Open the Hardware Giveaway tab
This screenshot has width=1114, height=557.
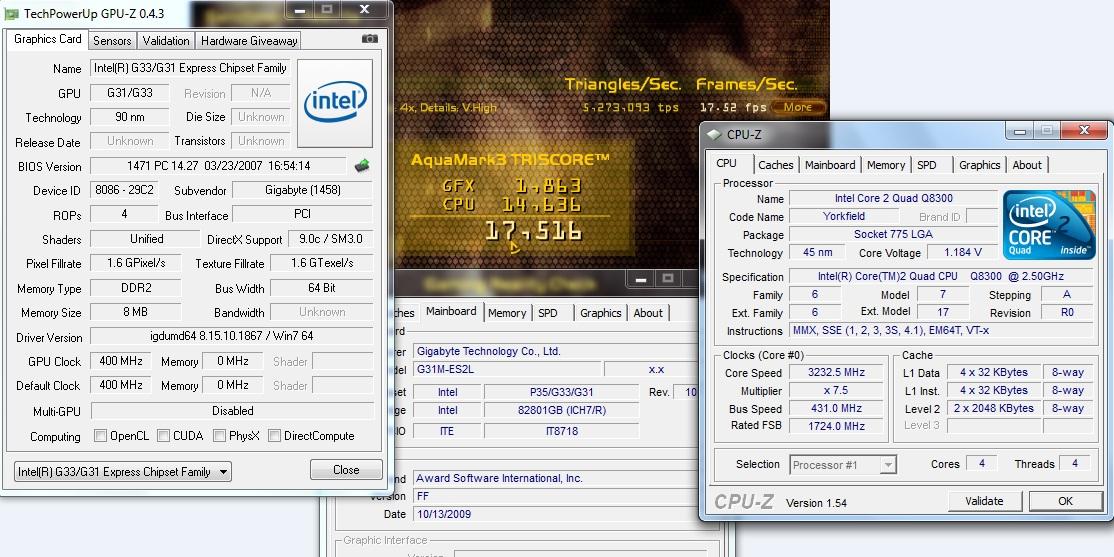pos(249,40)
